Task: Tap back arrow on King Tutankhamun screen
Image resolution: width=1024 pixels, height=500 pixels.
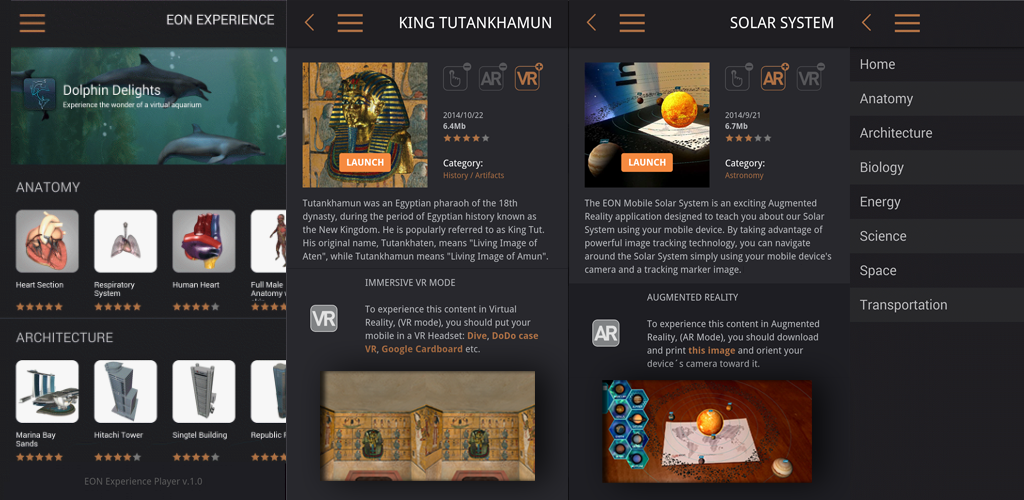Action: point(310,23)
